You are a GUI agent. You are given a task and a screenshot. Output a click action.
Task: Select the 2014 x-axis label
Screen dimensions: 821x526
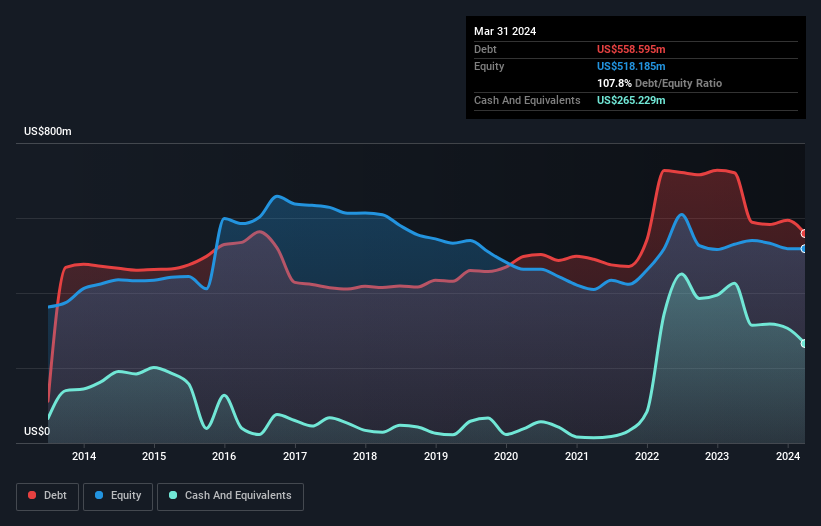tap(84, 456)
